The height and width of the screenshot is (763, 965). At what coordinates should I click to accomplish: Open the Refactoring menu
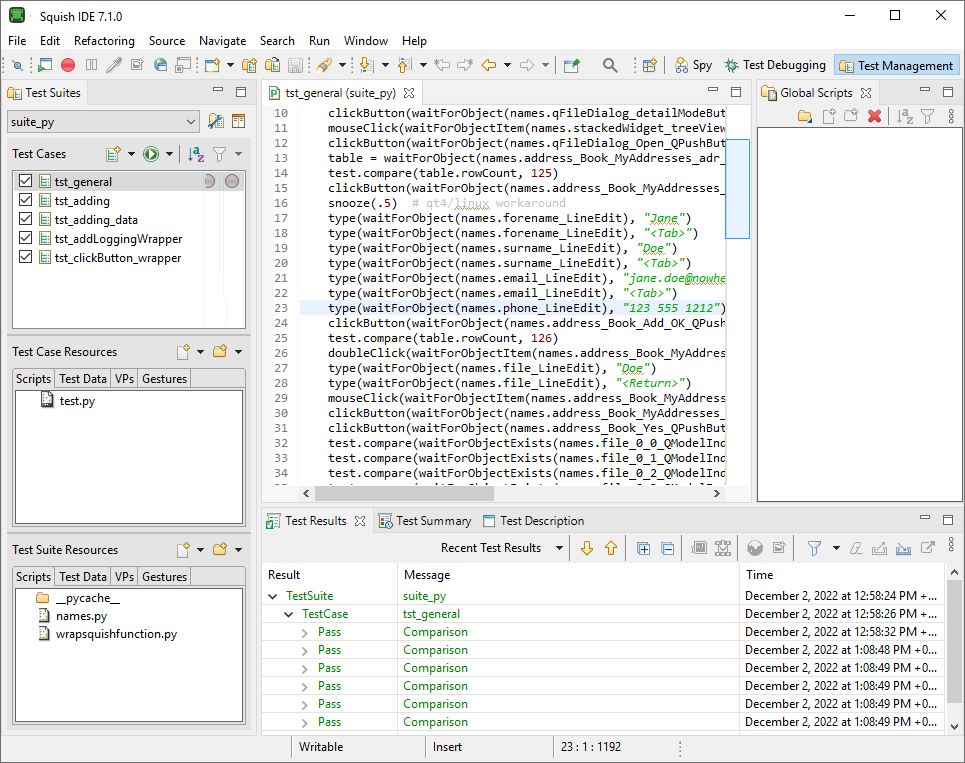pos(104,41)
